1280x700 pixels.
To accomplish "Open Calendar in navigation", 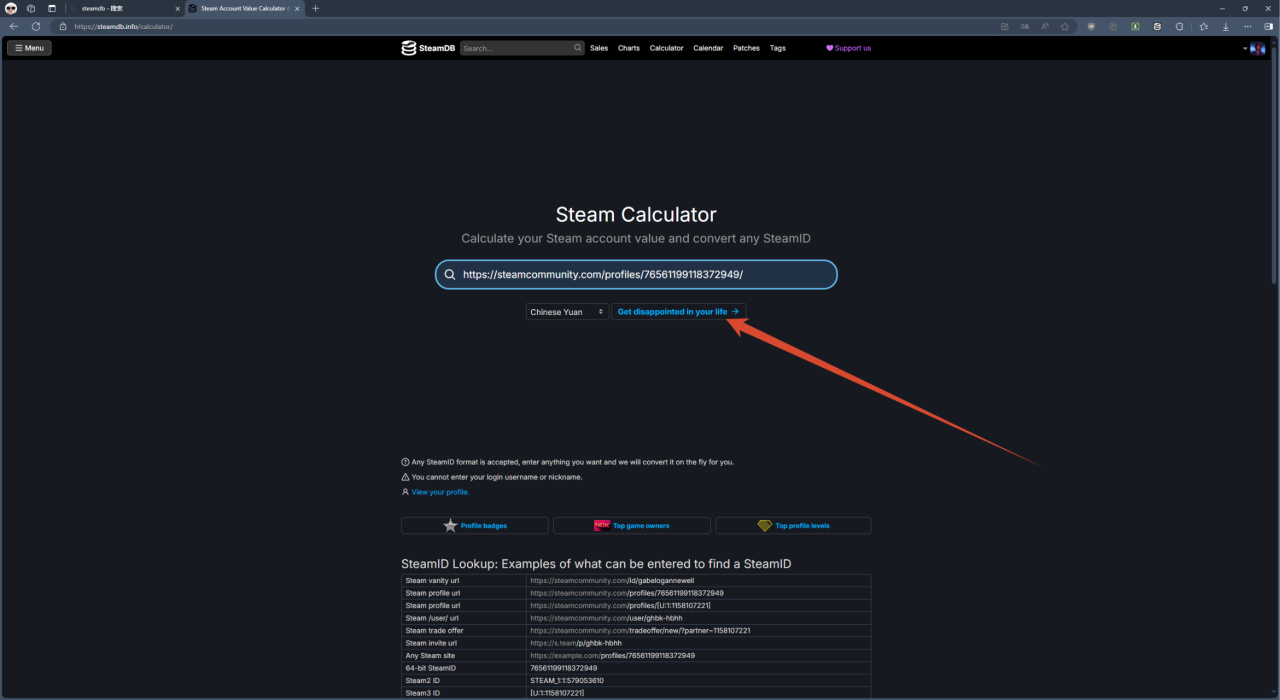I will pyautogui.click(x=708, y=48).
